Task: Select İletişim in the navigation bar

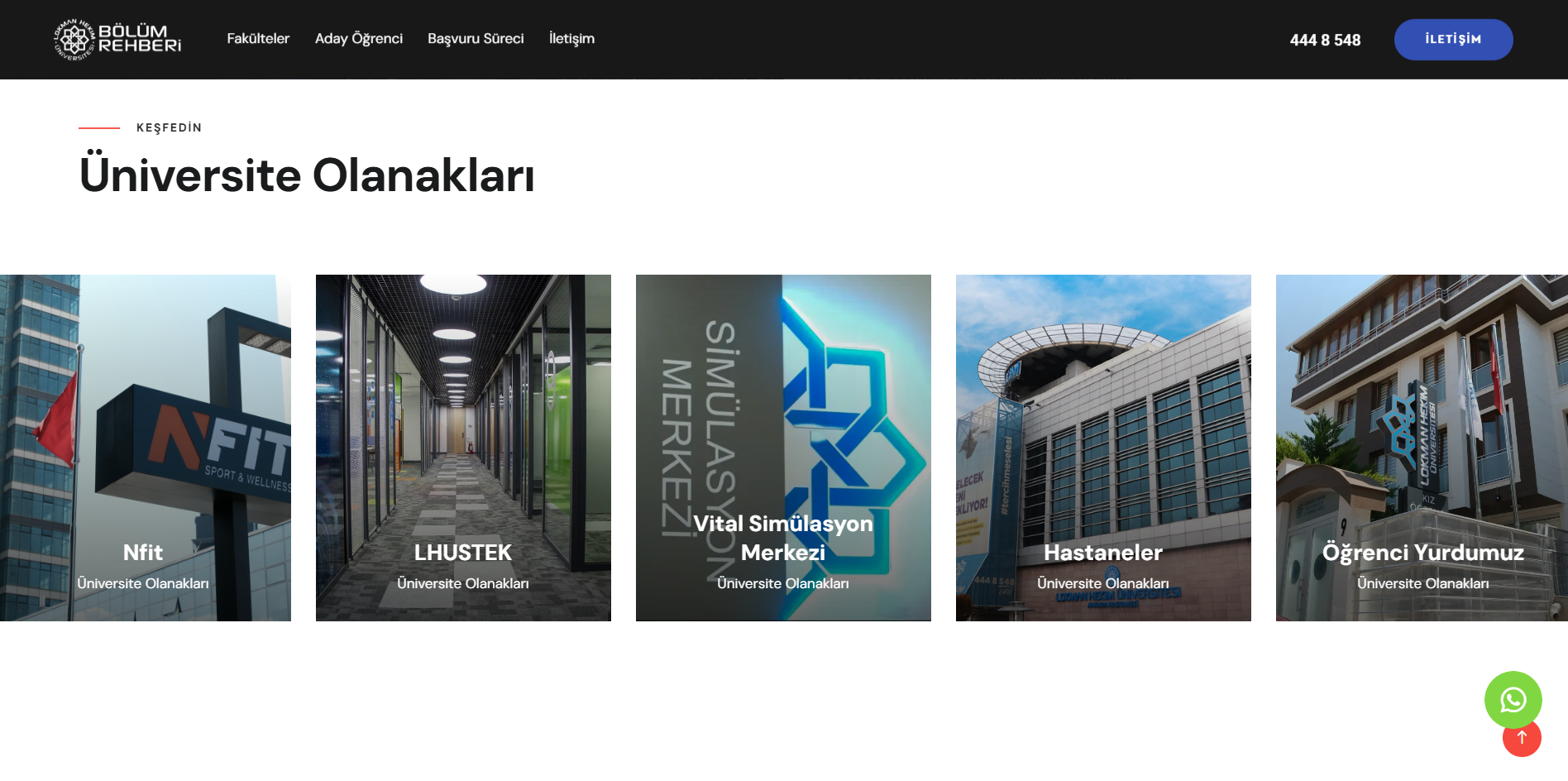Action: pos(571,39)
